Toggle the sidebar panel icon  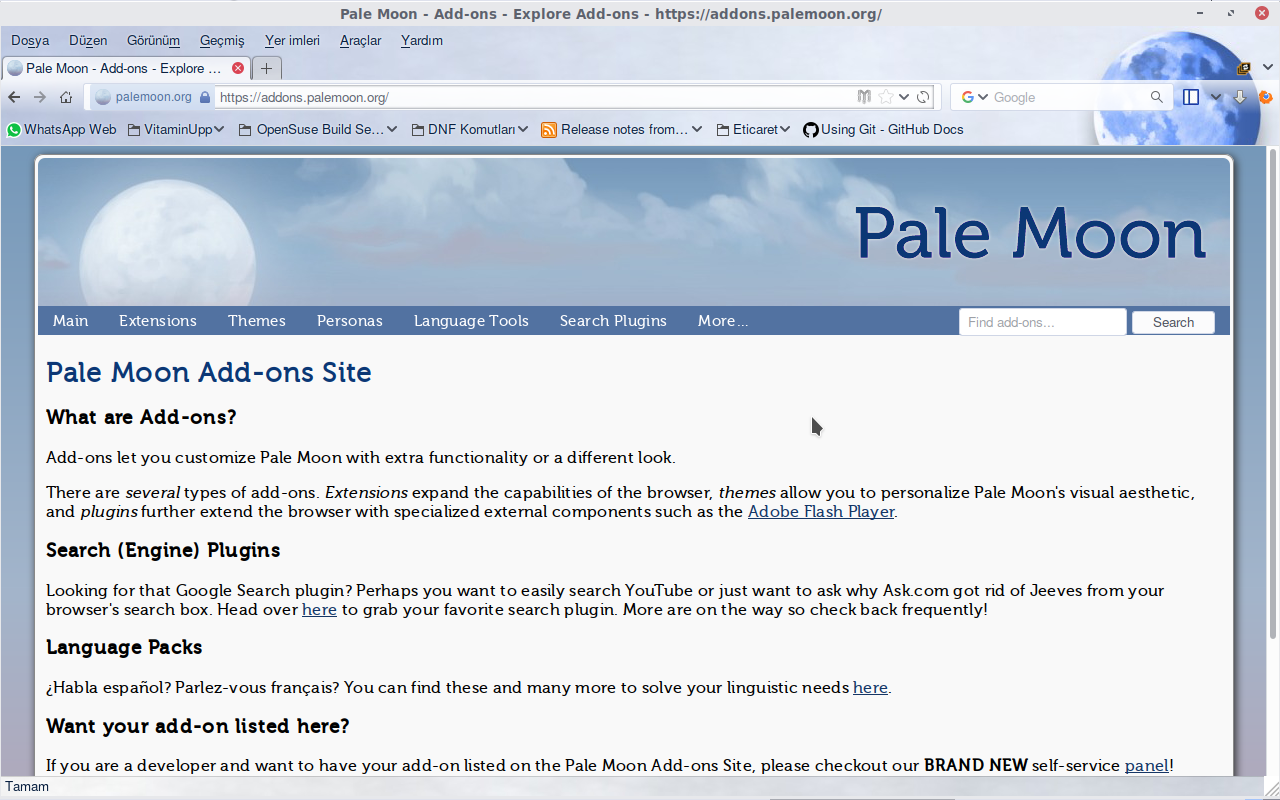tap(1191, 97)
